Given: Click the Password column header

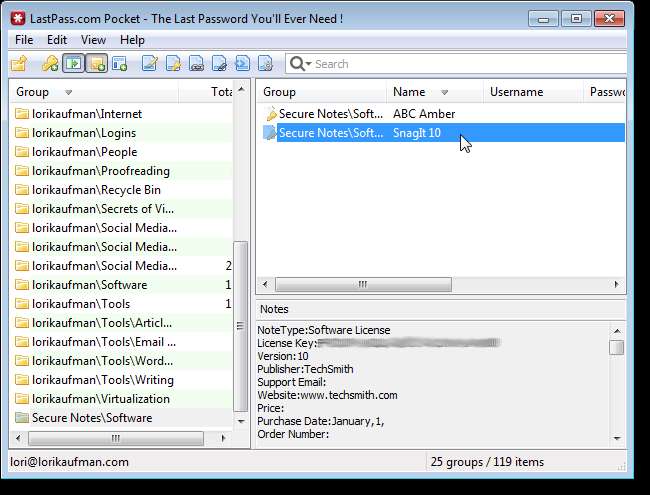Looking at the screenshot, I should tap(604, 92).
